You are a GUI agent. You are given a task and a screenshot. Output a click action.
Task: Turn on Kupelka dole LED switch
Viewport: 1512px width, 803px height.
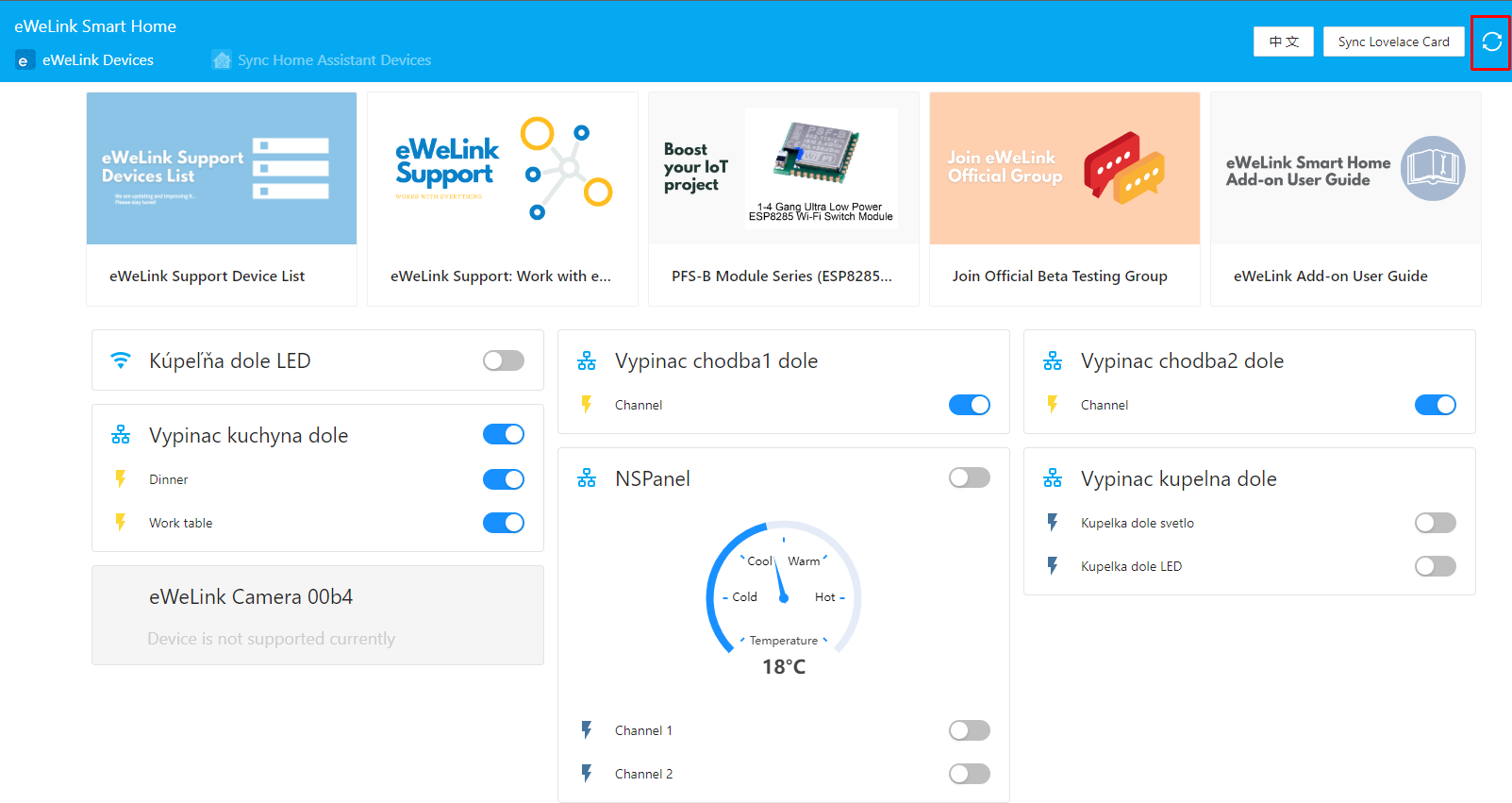(x=1436, y=566)
